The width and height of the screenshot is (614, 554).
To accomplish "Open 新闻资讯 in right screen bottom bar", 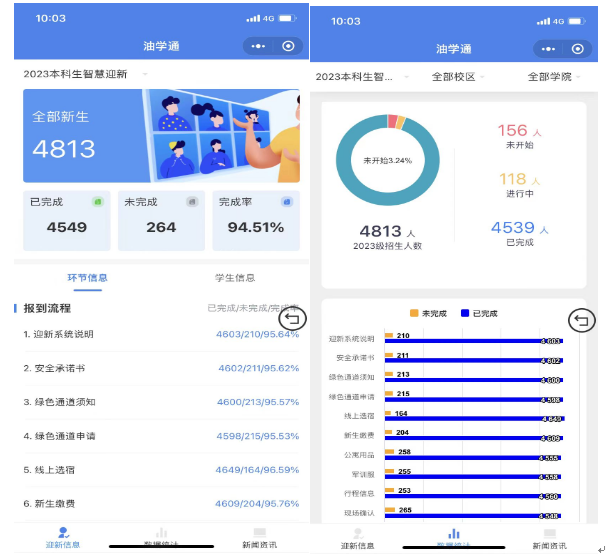I will [x=548, y=539].
